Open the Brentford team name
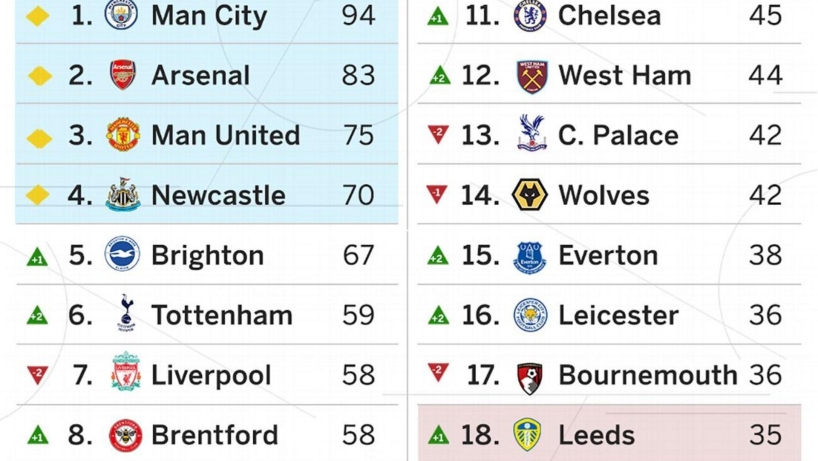This screenshot has height=461, width=818. pos(214,435)
